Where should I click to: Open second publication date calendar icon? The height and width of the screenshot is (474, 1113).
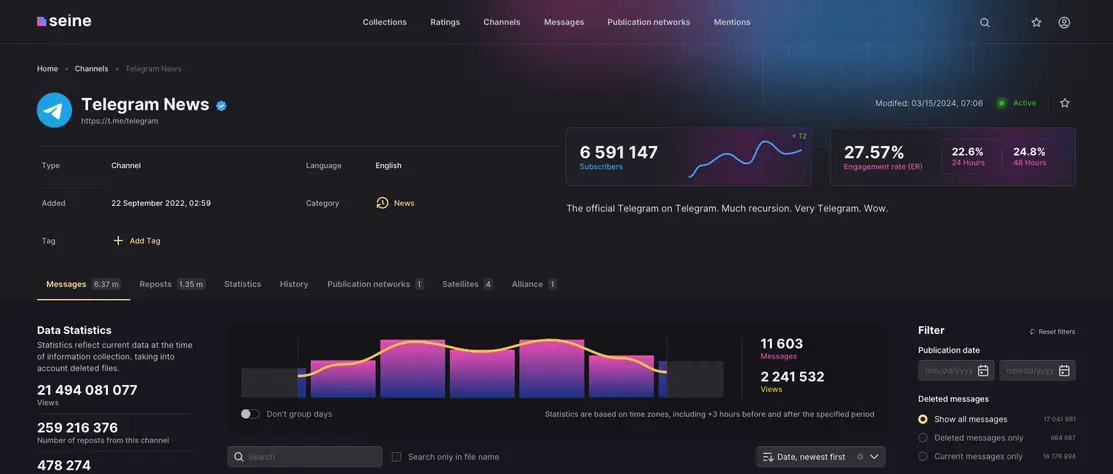click(1064, 370)
